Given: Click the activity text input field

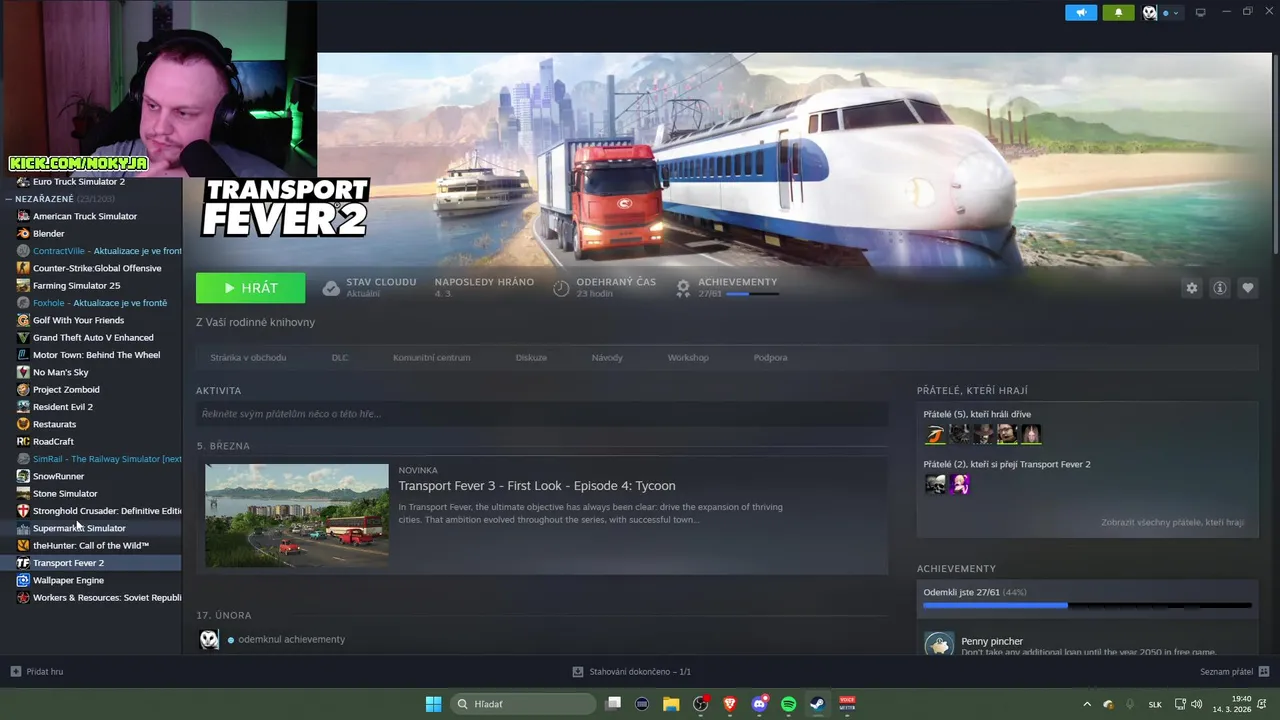Looking at the screenshot, I should pos(542,414).
